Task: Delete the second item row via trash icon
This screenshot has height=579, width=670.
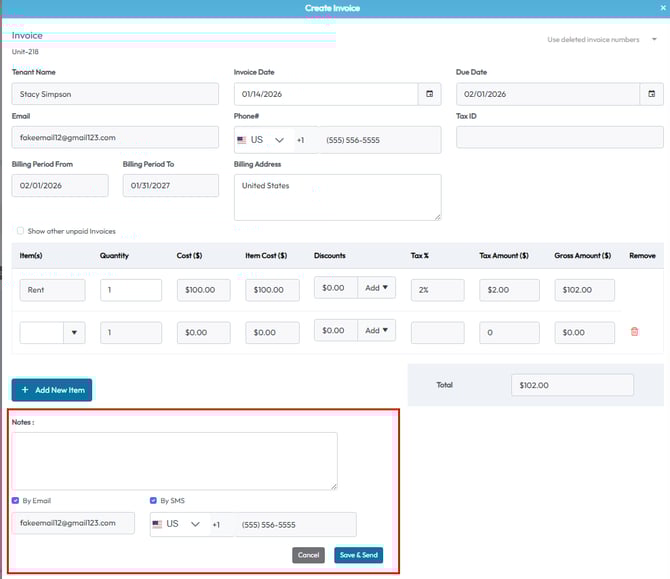Action: [x=634, y=331]
